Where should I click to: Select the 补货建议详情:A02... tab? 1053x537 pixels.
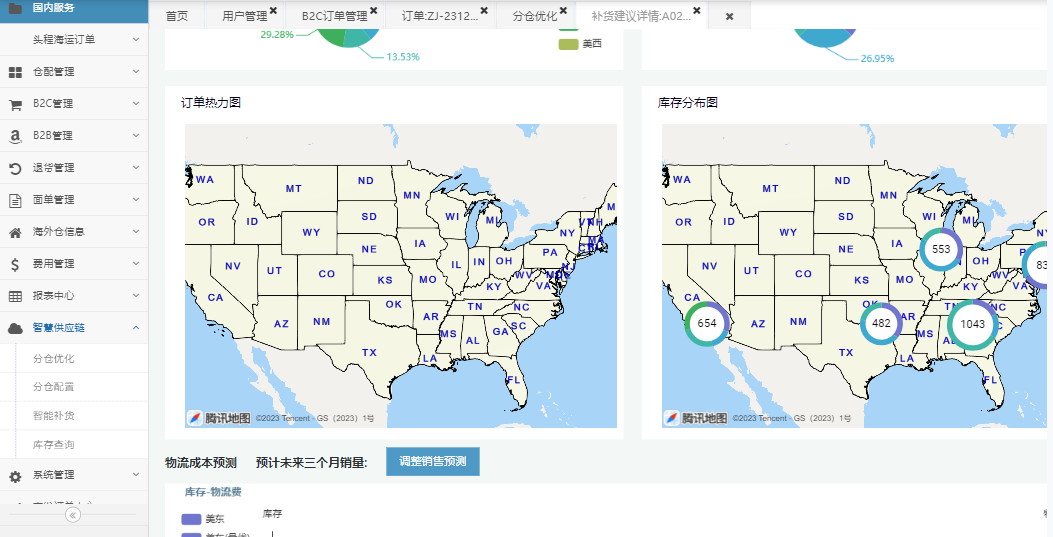[x=641, y=16]
